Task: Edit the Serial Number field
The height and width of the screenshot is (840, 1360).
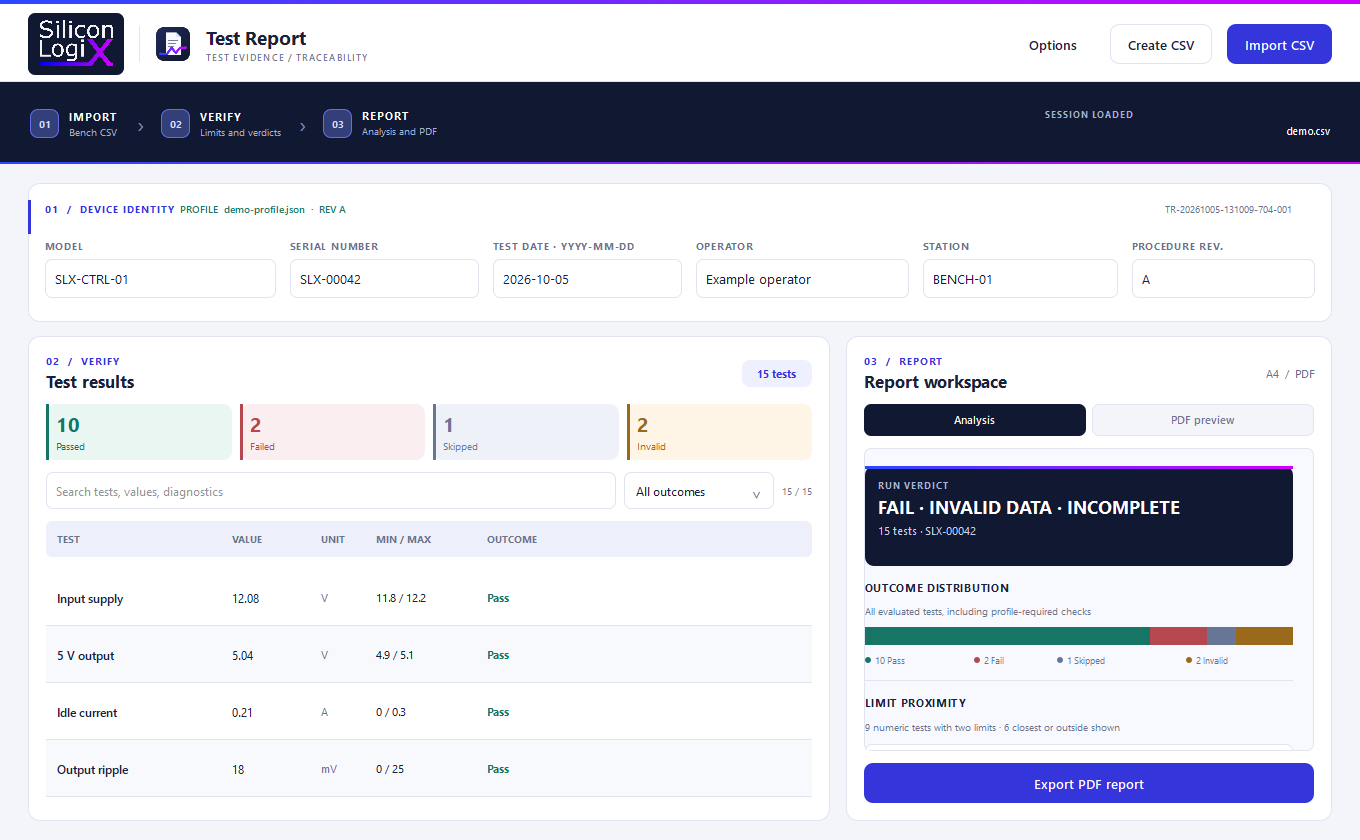Action: pyautogui.click(x=384, y=279)
